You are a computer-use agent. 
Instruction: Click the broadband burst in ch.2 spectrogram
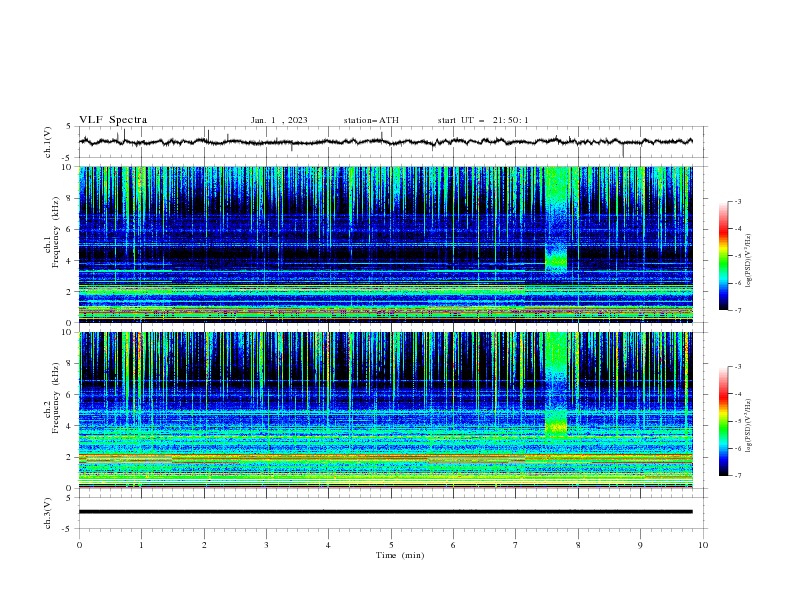click(556, 384)
